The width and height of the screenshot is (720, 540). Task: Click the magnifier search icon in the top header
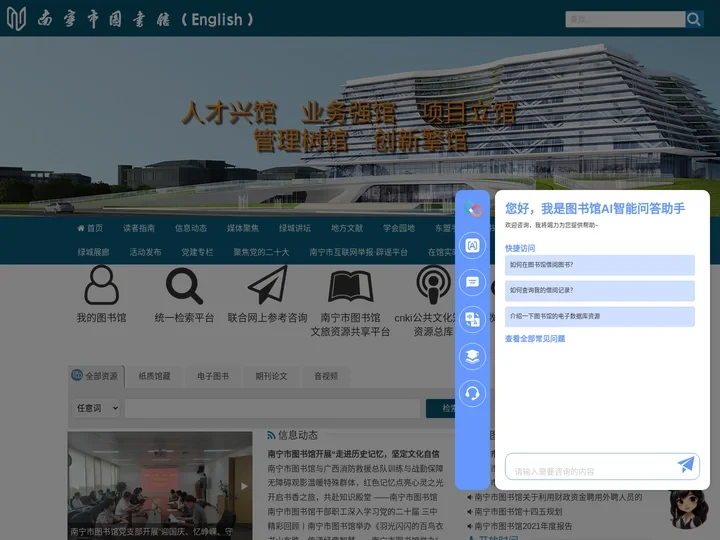[694, 19]
